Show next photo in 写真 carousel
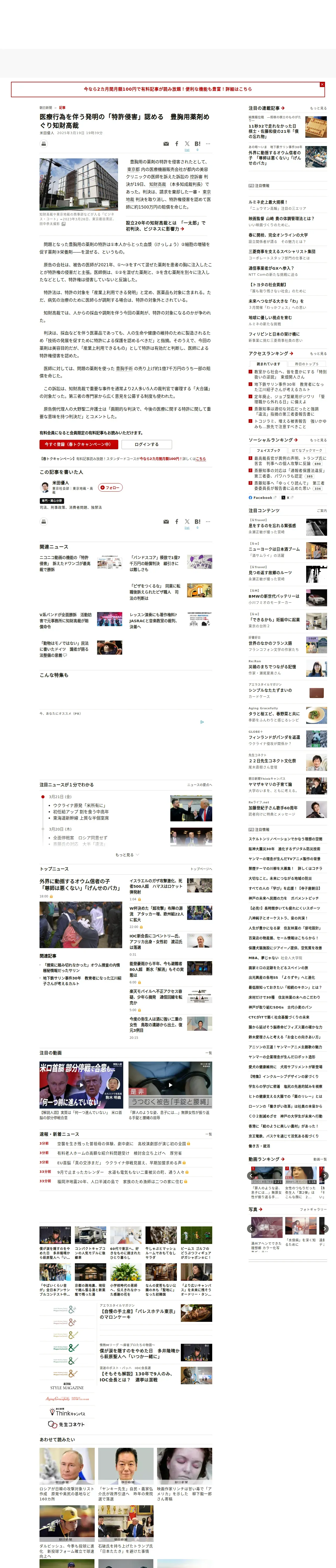 [x=324, y=1229]
